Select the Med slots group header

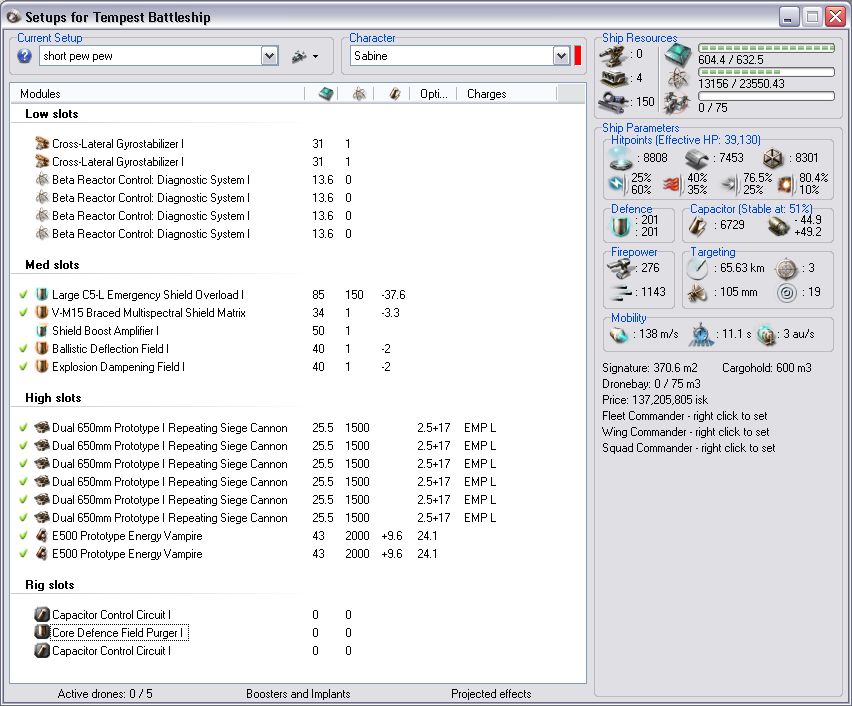tap(52, 265)
